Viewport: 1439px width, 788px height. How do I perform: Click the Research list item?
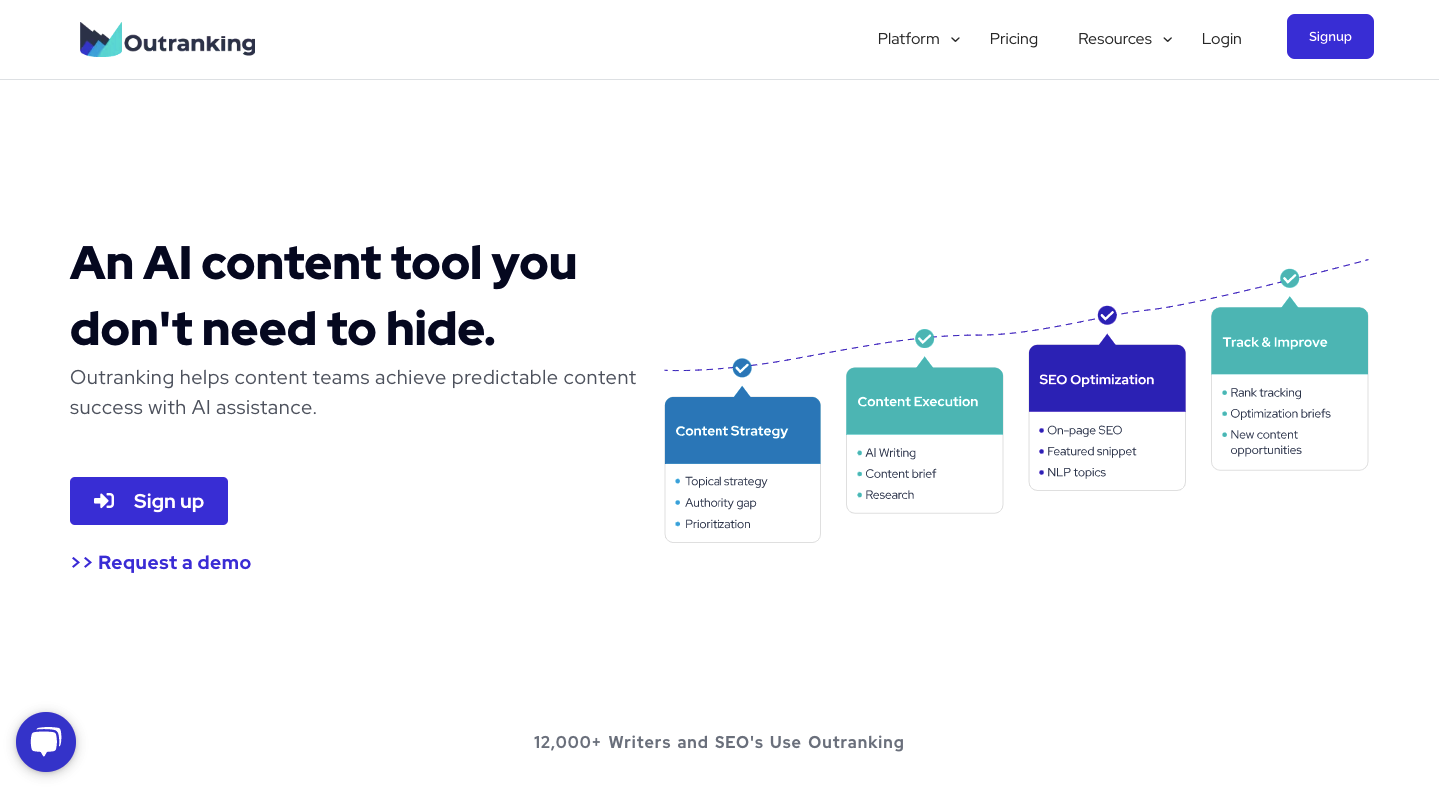click(x=886, y=495)
